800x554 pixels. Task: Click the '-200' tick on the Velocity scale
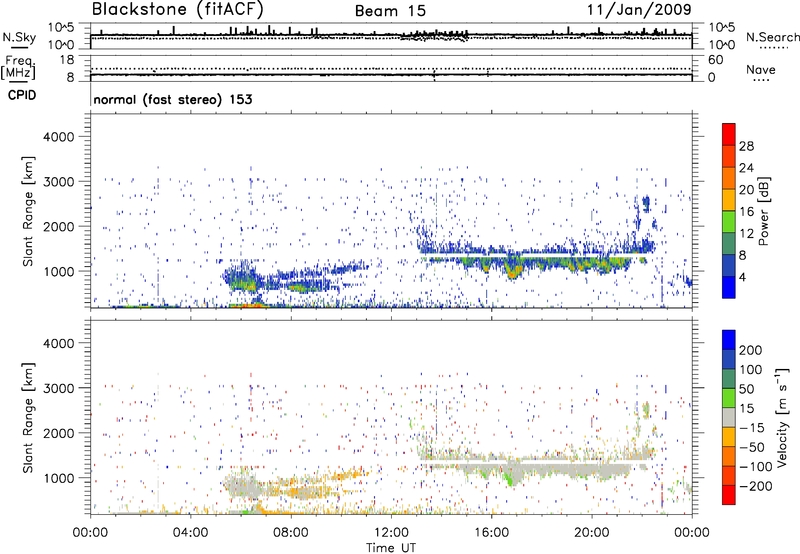tap(754, 486)
